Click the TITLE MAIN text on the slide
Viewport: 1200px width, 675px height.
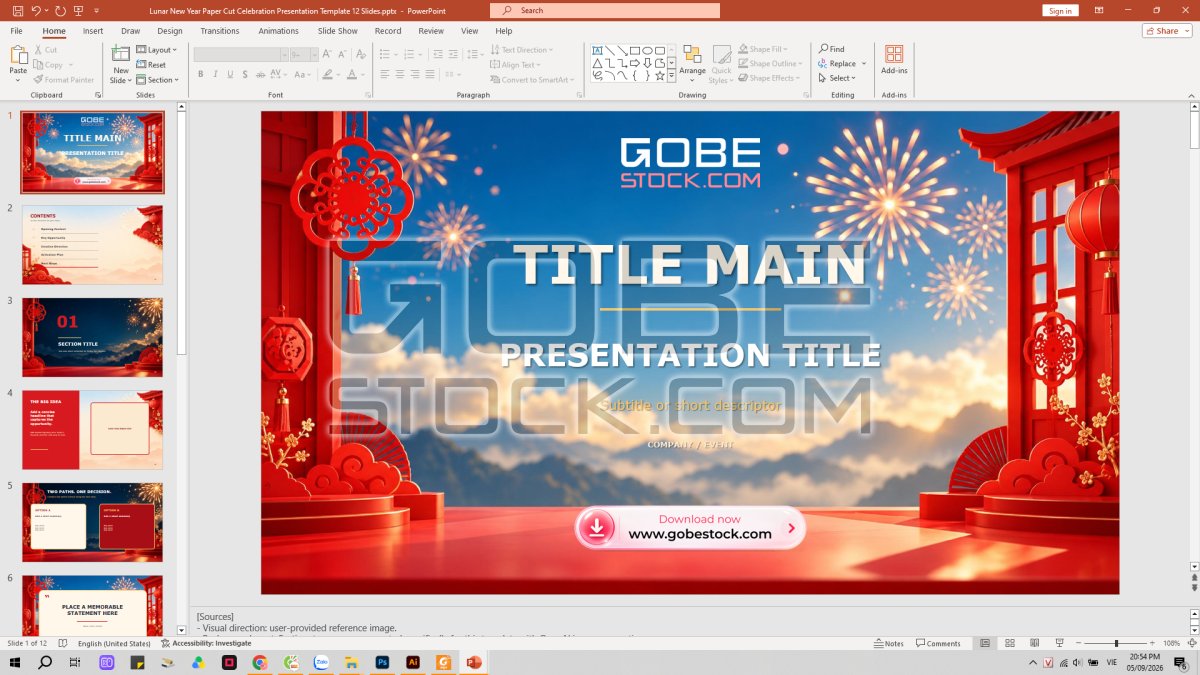point(690,266)
